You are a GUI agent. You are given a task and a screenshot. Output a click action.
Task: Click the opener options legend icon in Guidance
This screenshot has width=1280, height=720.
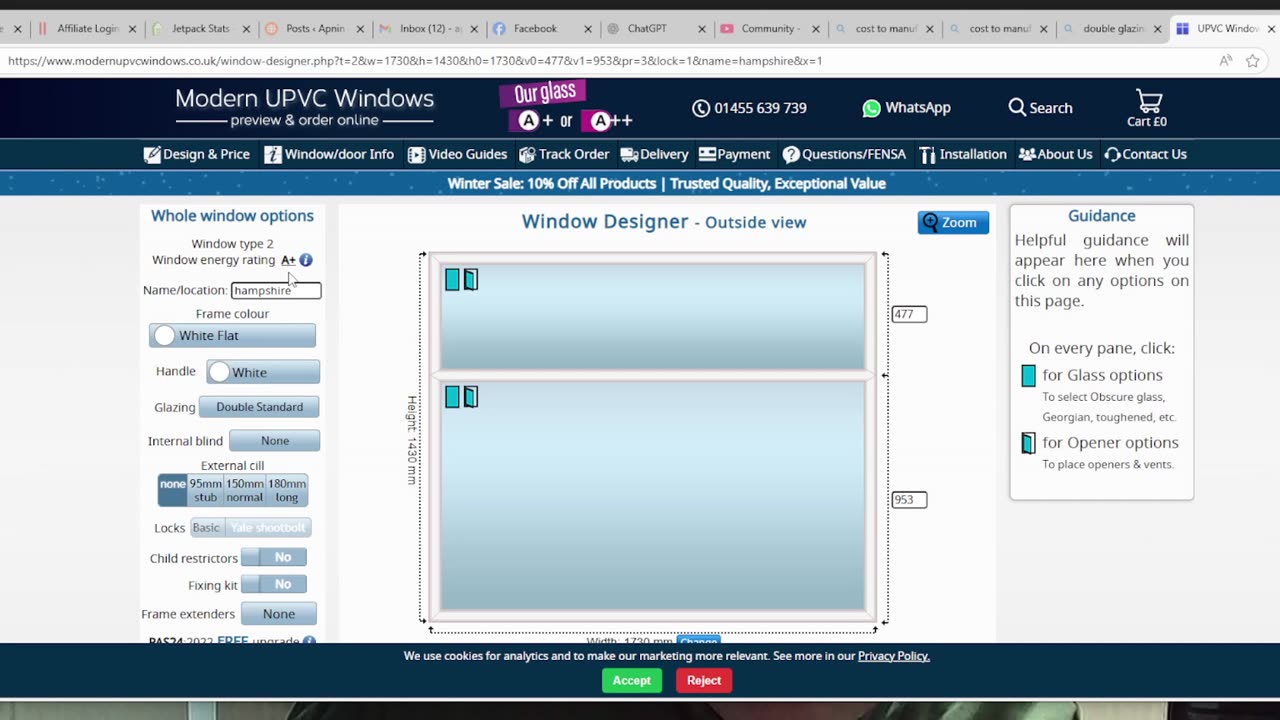pyautogui.click(x=1028, y=443)
